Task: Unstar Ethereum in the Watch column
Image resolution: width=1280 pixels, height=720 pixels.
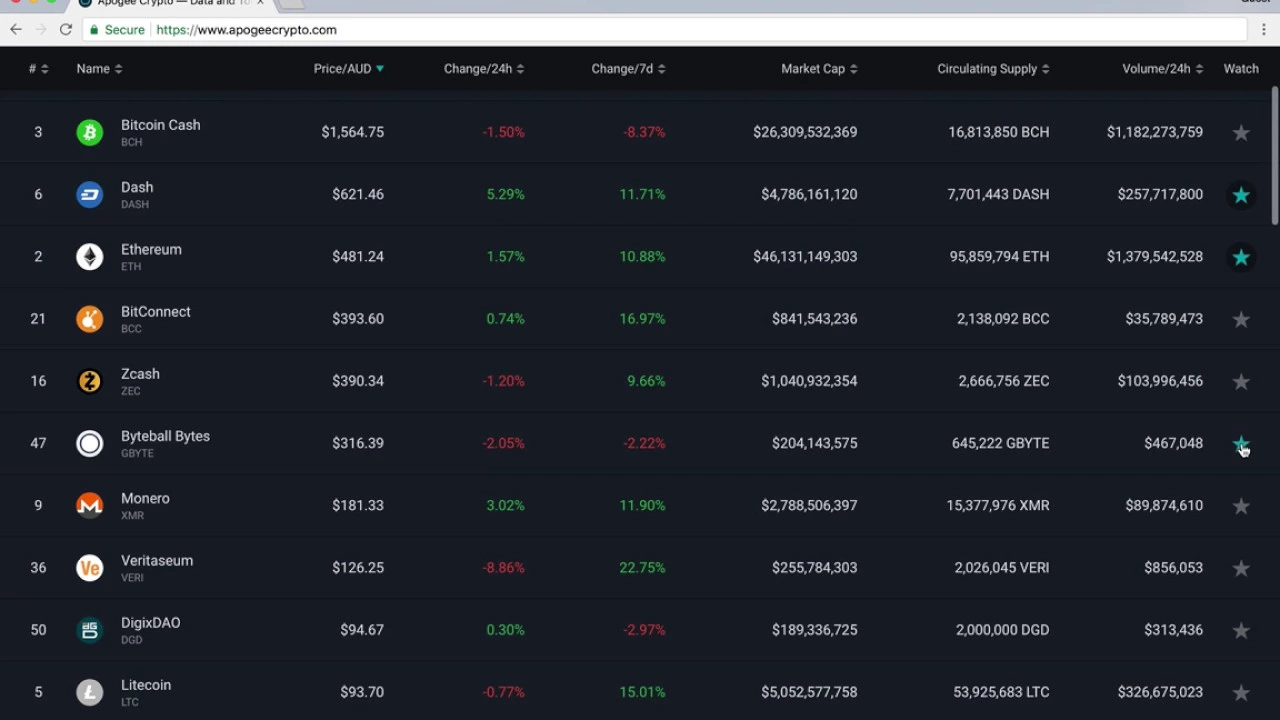Action: 1241,257
